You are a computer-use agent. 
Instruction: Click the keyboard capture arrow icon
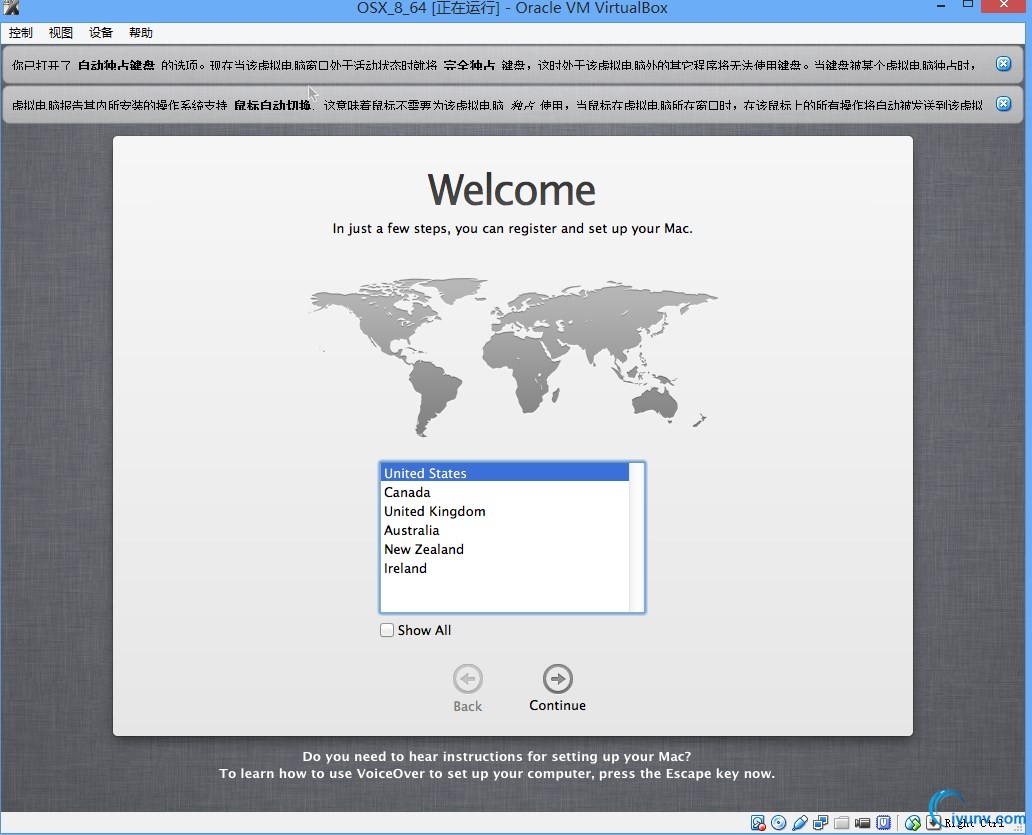pyautogui.click(x=933, y=822)
